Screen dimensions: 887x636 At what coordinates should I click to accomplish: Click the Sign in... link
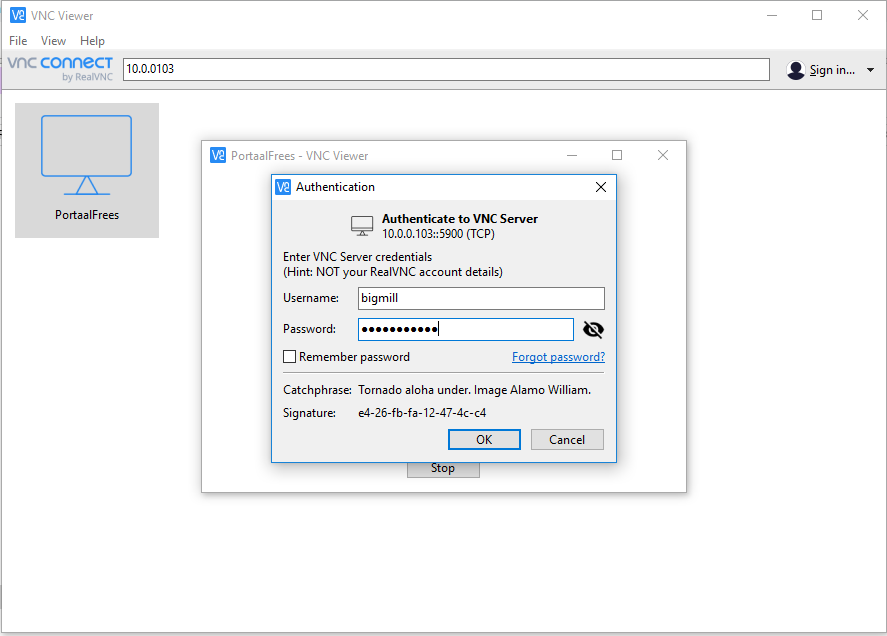pos(832,70)
